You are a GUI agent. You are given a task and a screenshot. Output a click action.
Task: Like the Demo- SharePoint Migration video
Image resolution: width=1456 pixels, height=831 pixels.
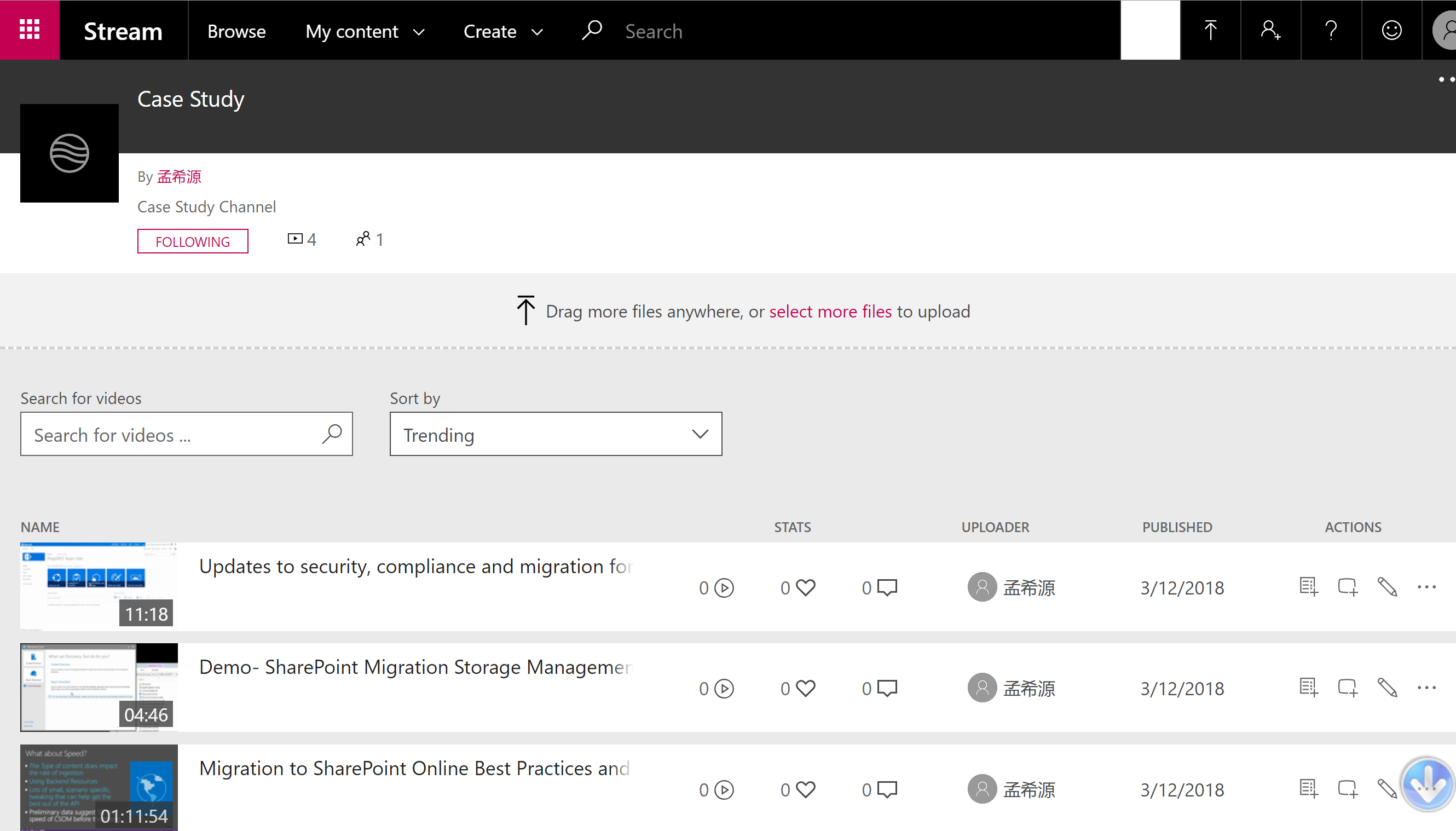[806, 688]
